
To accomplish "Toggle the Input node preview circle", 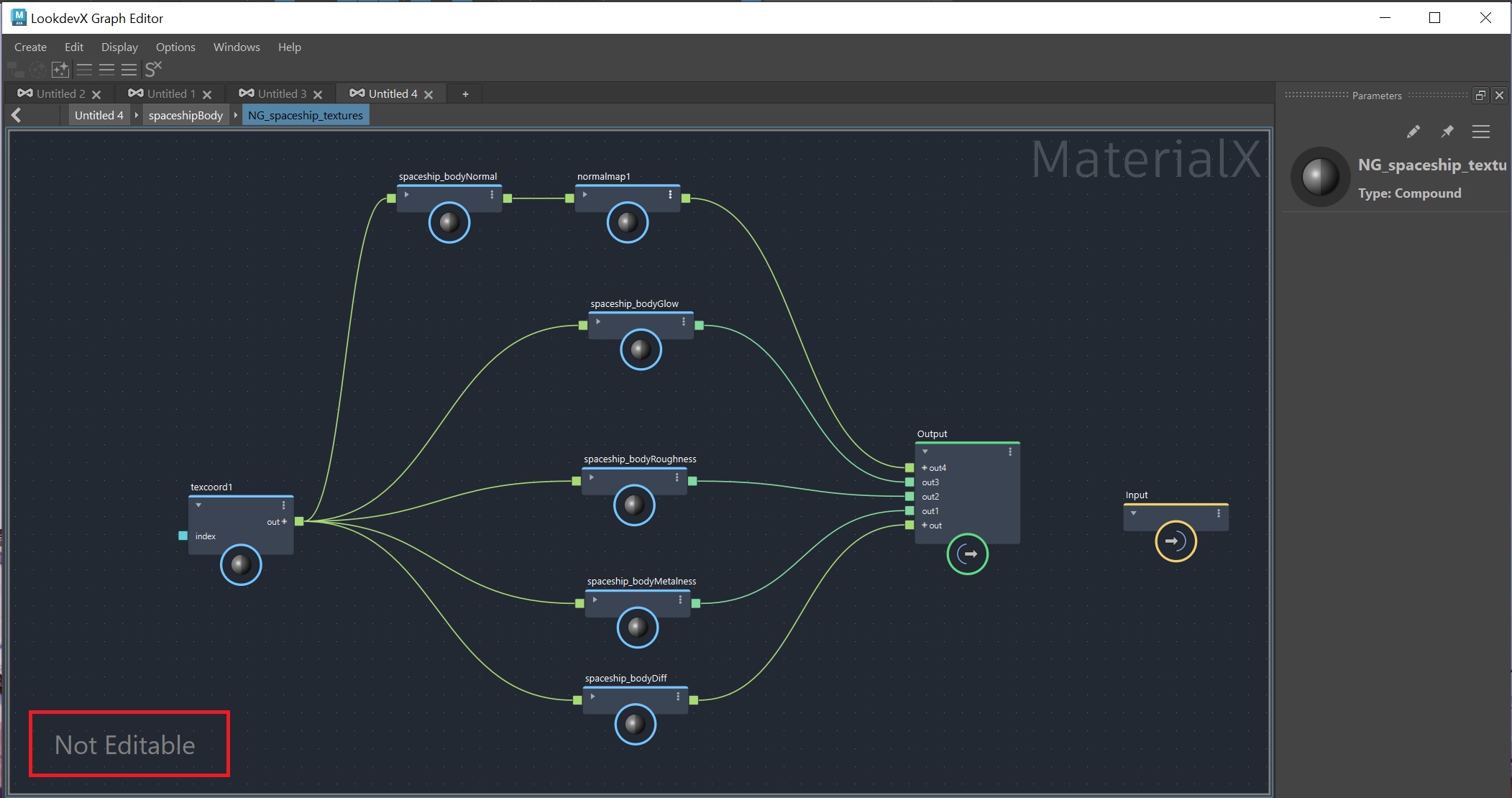I will pyautogui.click(x=1176, y=541).
